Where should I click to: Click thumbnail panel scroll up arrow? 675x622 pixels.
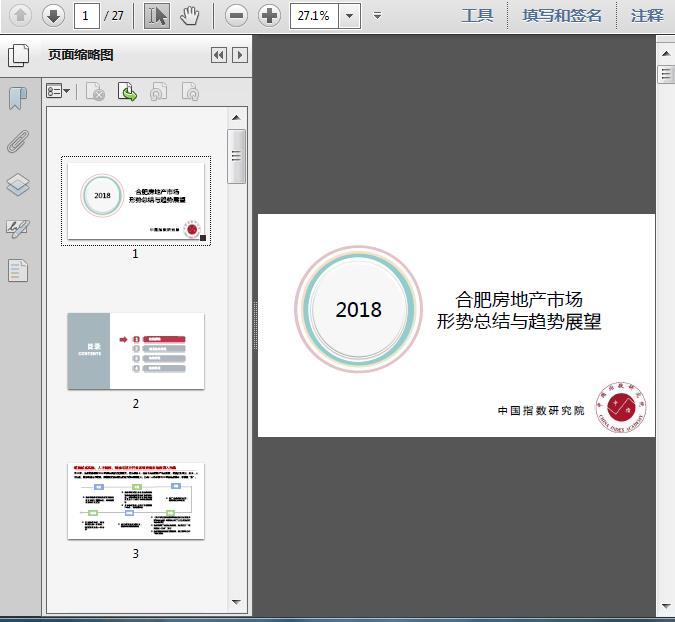pyautogui.click(x=236, y=118)
